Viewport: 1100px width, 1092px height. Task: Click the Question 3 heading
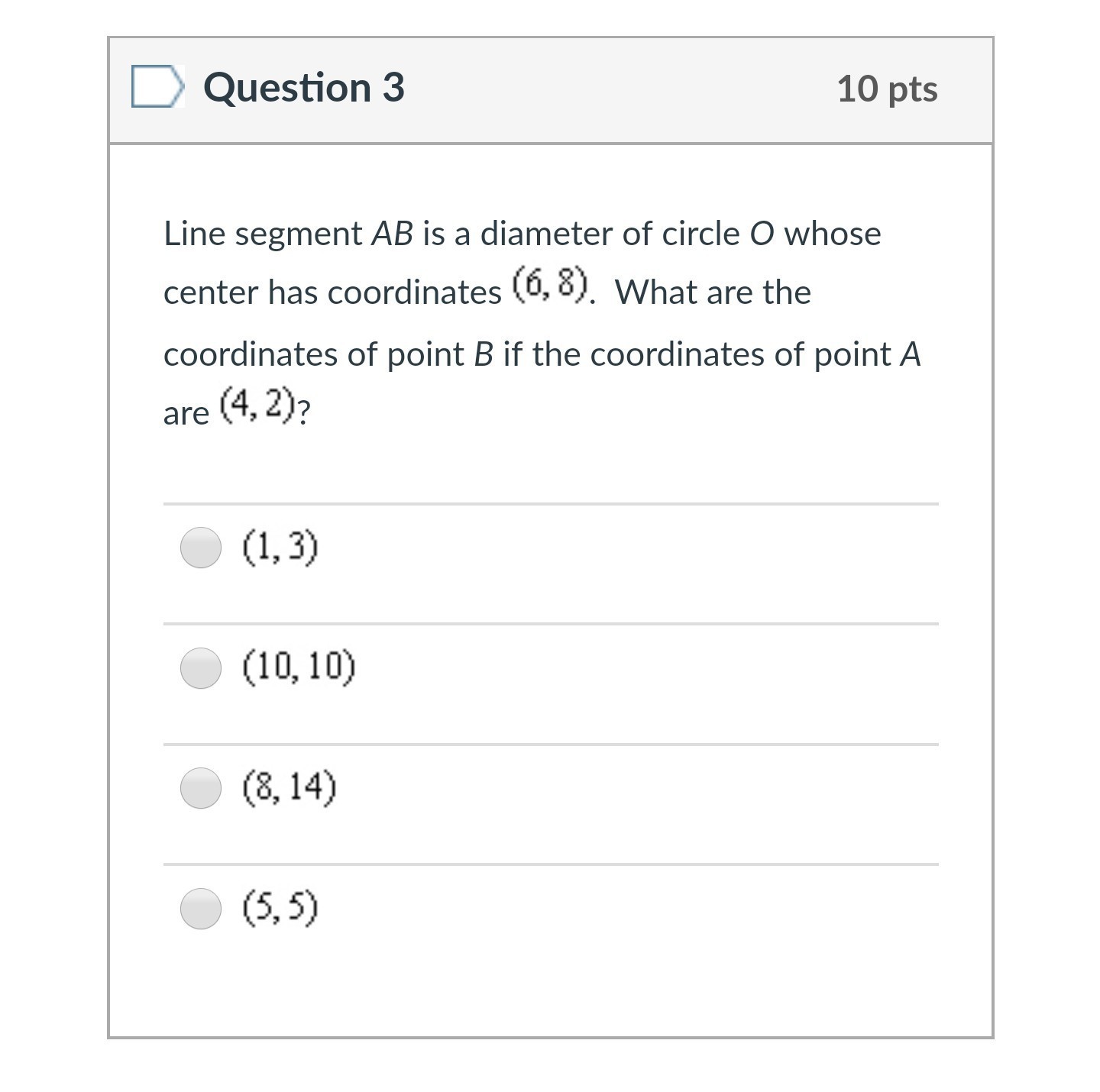point(303,88)
